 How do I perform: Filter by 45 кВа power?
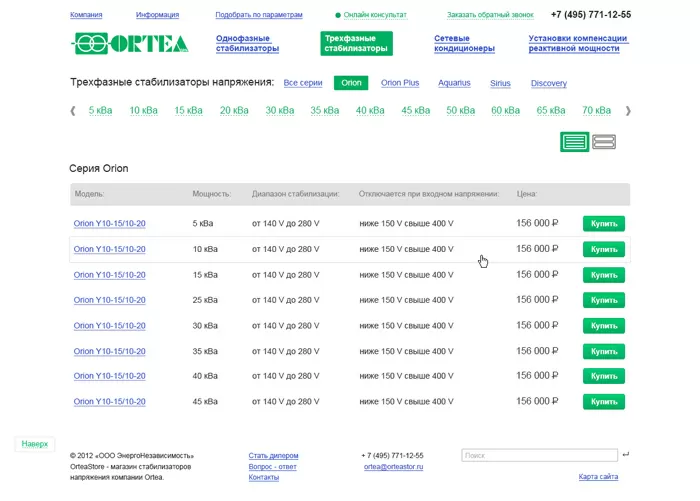click(416, 110)
